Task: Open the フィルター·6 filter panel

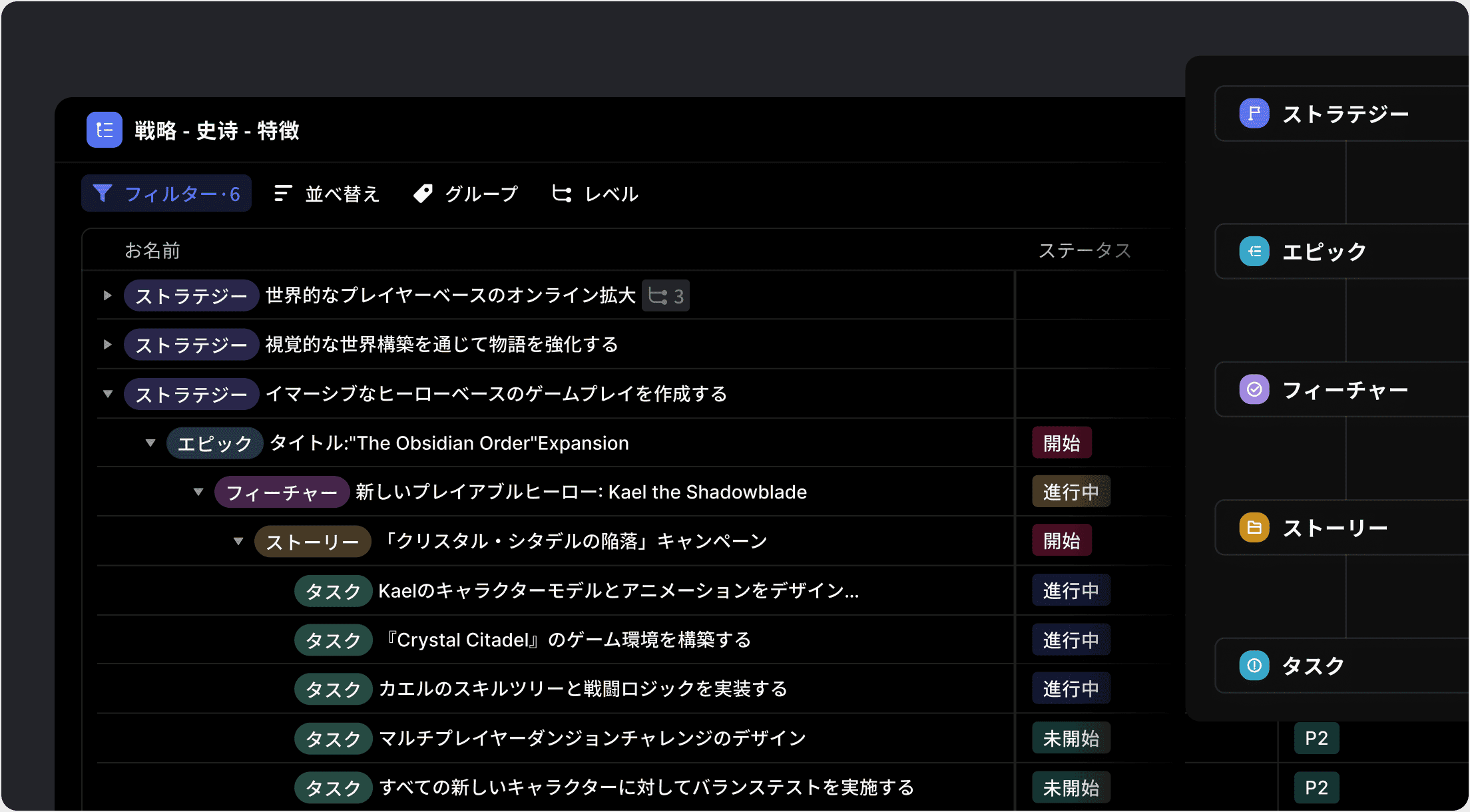Action: 166,193
